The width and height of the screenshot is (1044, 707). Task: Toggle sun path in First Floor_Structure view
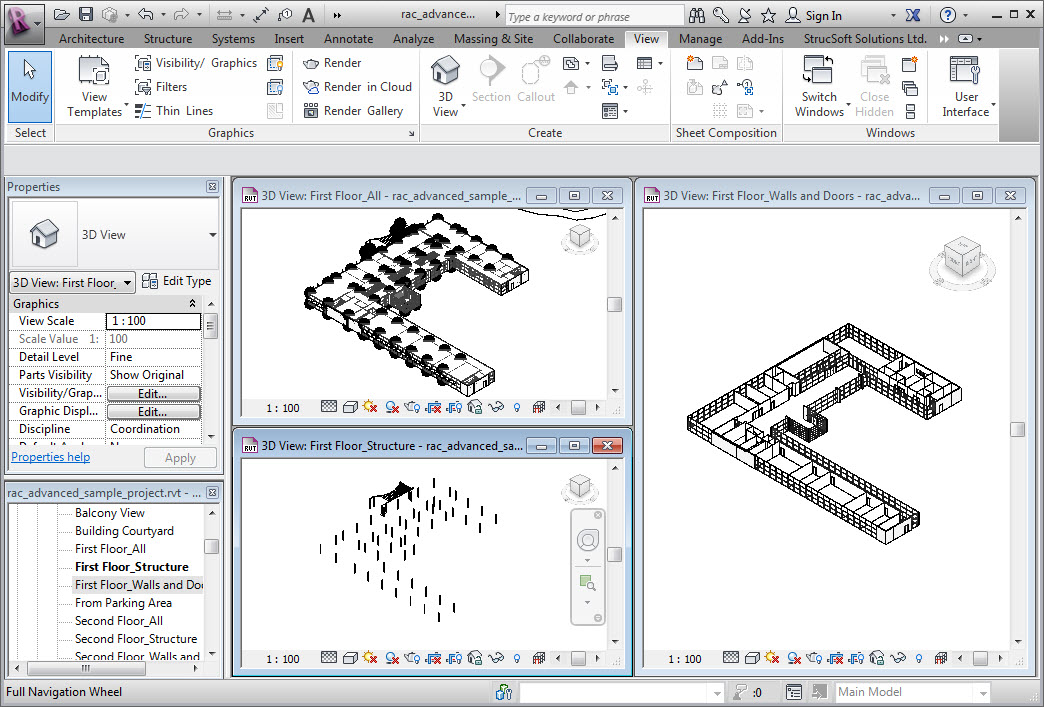(x=370, y=659)
